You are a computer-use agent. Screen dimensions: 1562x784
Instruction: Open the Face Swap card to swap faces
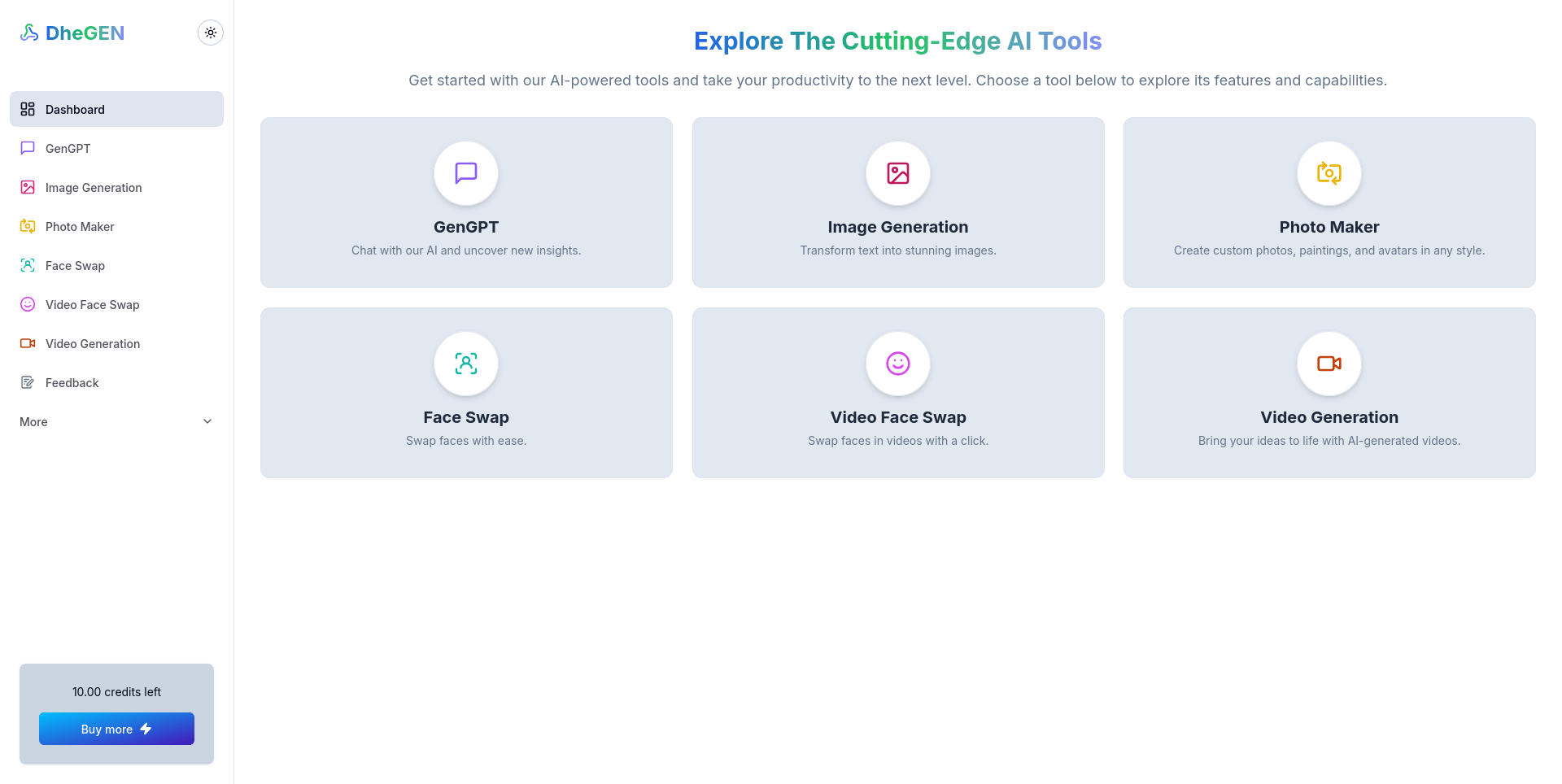click(465, 393)
